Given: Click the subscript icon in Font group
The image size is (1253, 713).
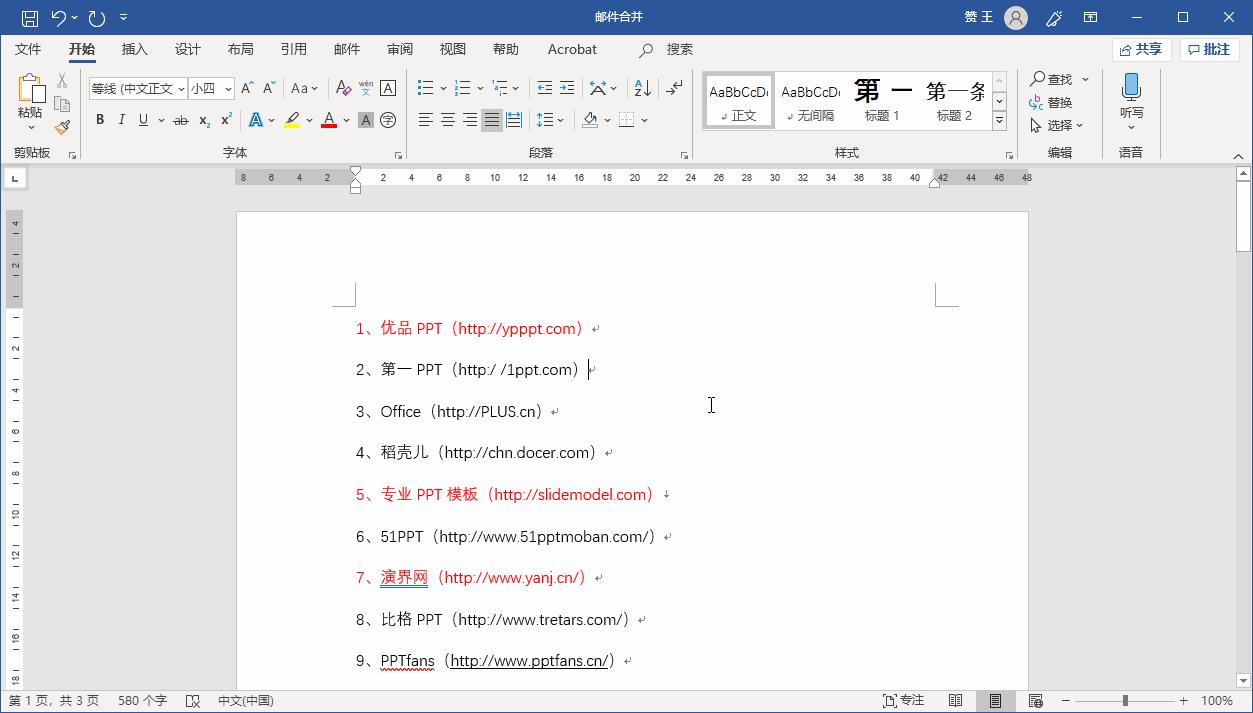Looking at the screenshot, I should click(x=203, y=119).
